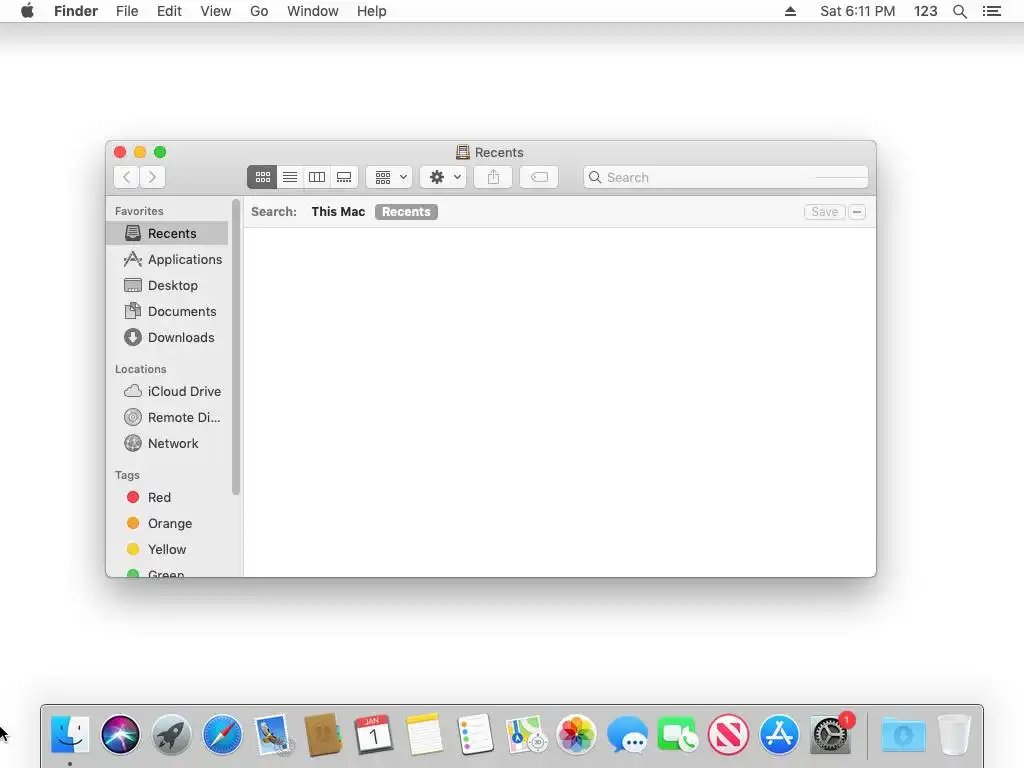Open Documents in the sidebar
This screenshot has height=768, width=1024.
click(167, 312)
